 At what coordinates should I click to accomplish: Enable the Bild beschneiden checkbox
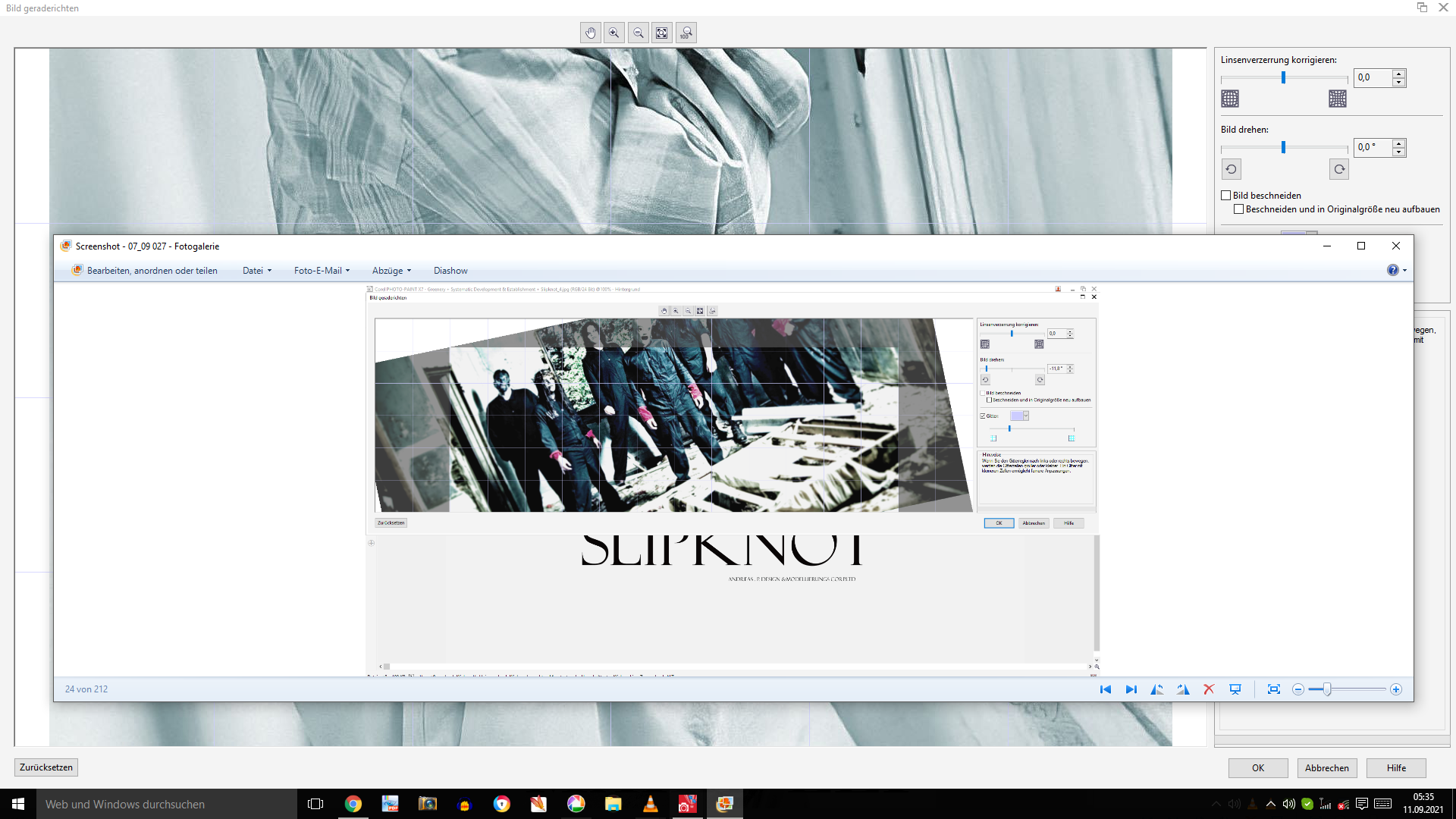coord(1226,196)
